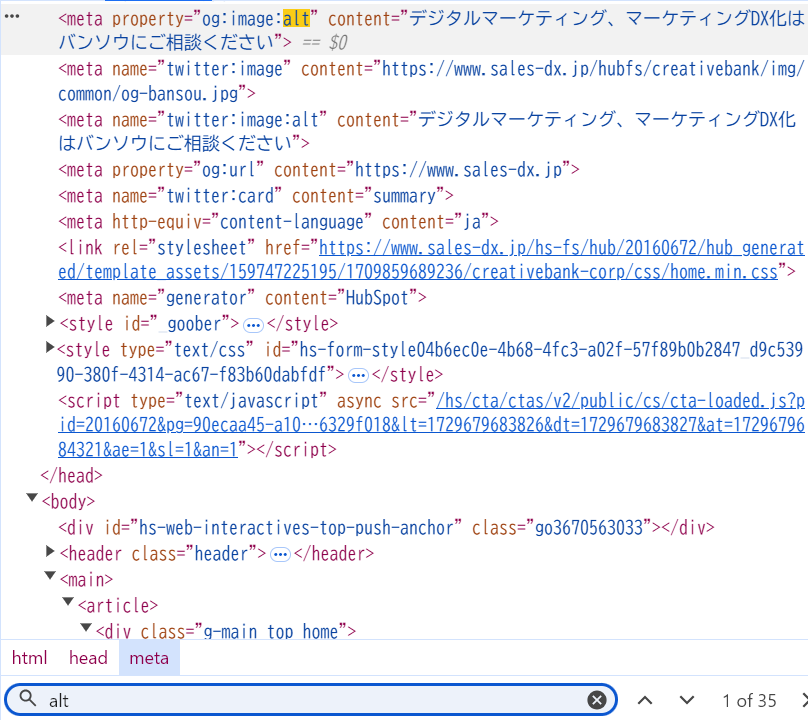Viewport: 808px width, 720px height.
Task: Open the home.min.css stylesheet link
Action: click(431, 260)
